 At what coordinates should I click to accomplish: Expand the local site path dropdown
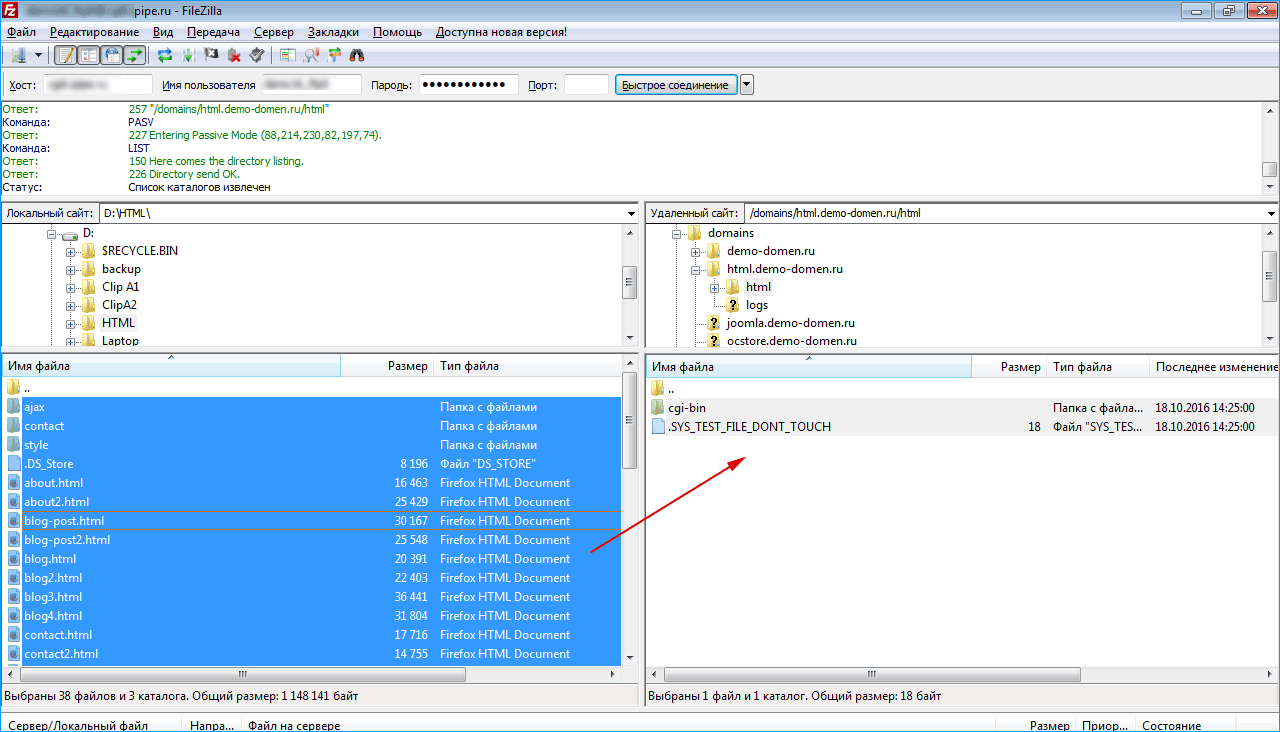(630, 214)
